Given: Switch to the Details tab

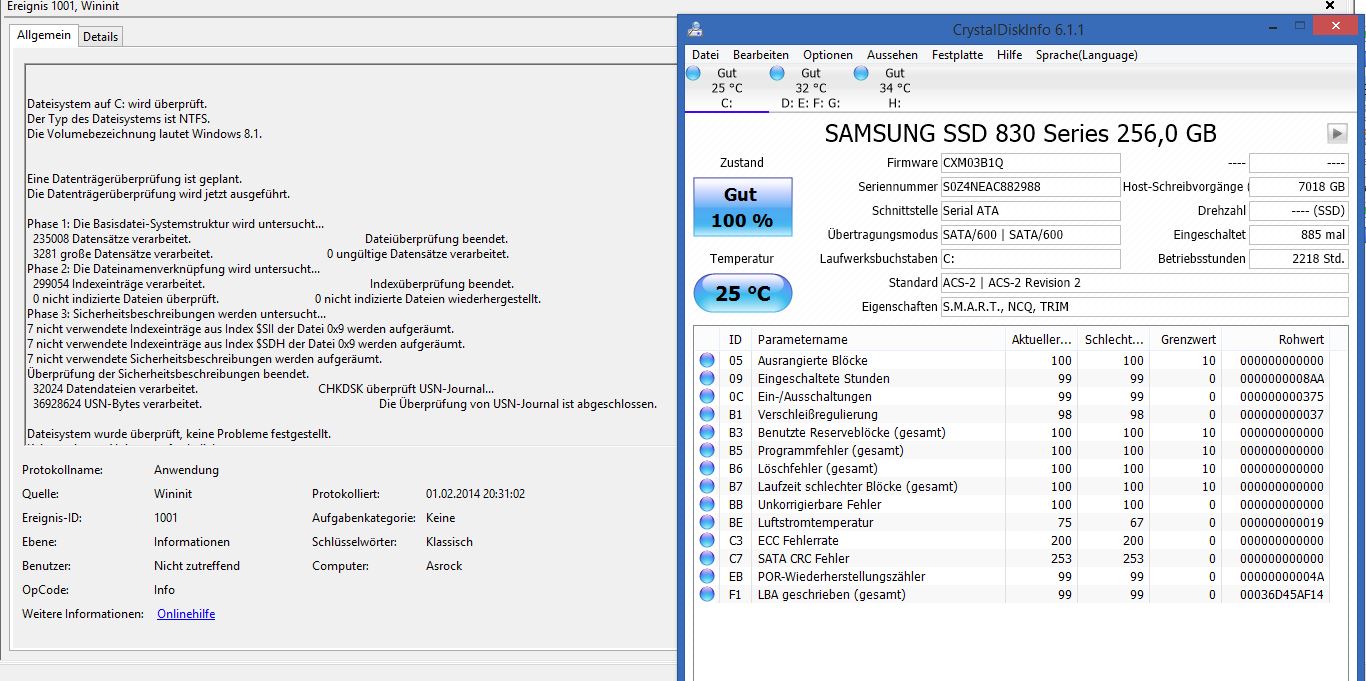Looking at the screenshot, I should (100, 37).
